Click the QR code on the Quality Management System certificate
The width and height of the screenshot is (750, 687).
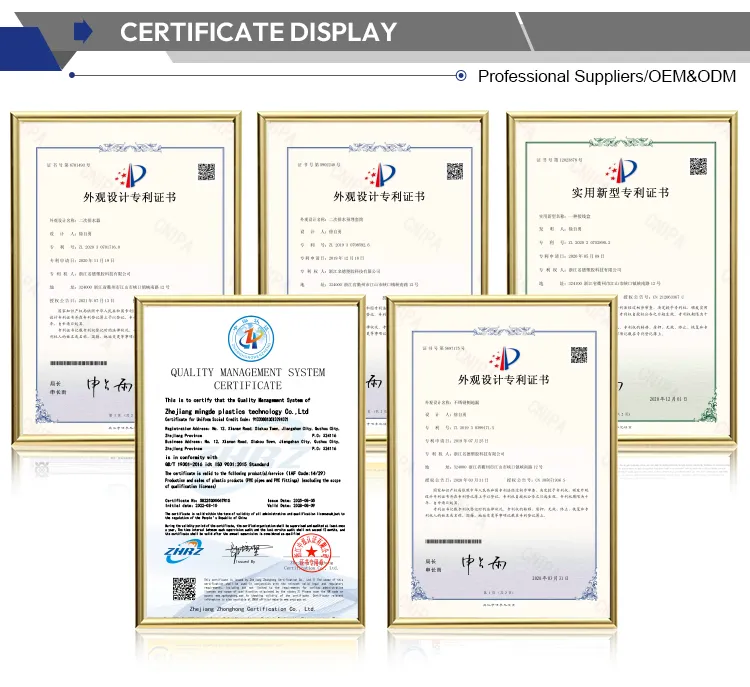point(184,589)
